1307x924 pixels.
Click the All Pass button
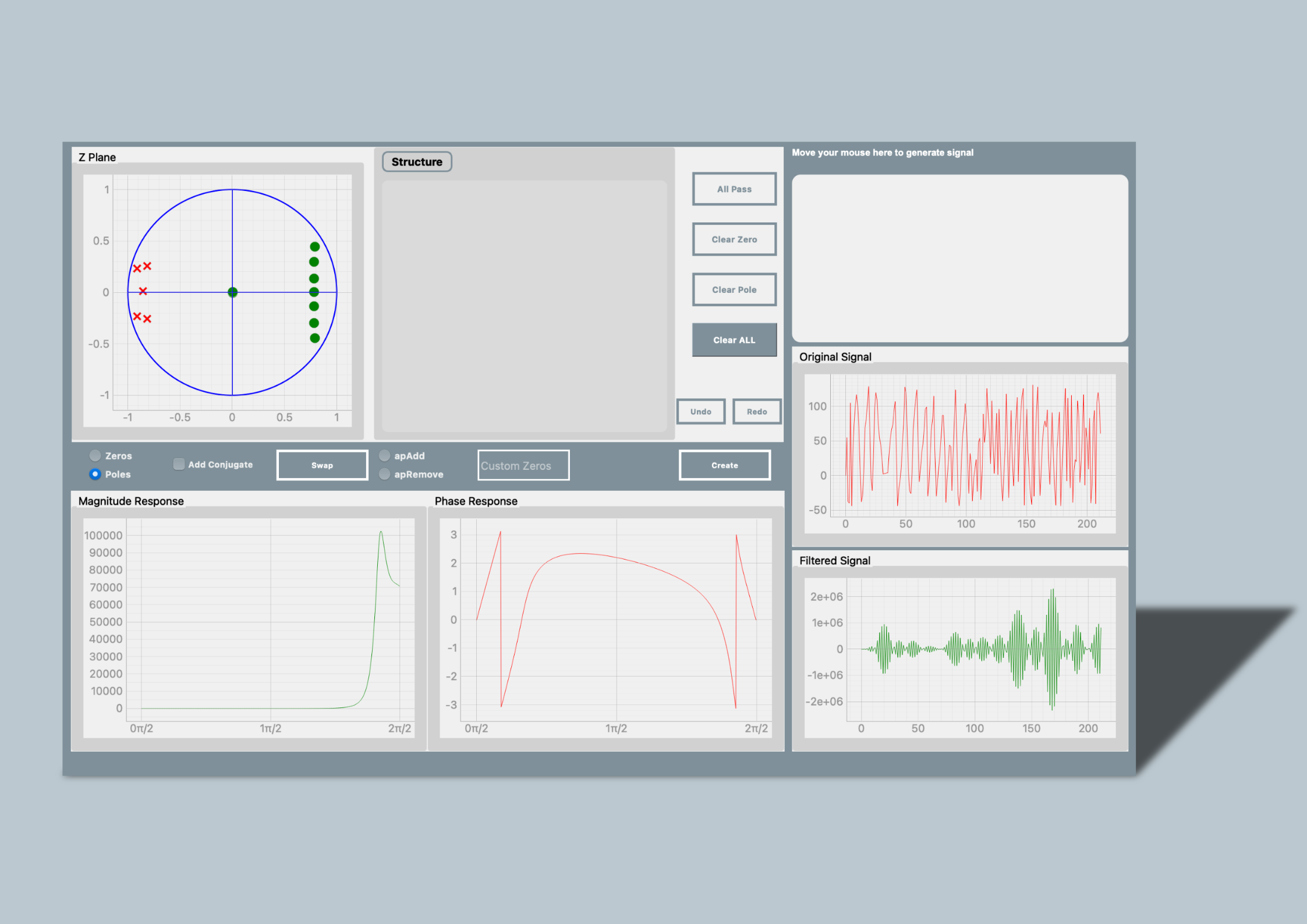pyautogui.click(x=734, y=189)
